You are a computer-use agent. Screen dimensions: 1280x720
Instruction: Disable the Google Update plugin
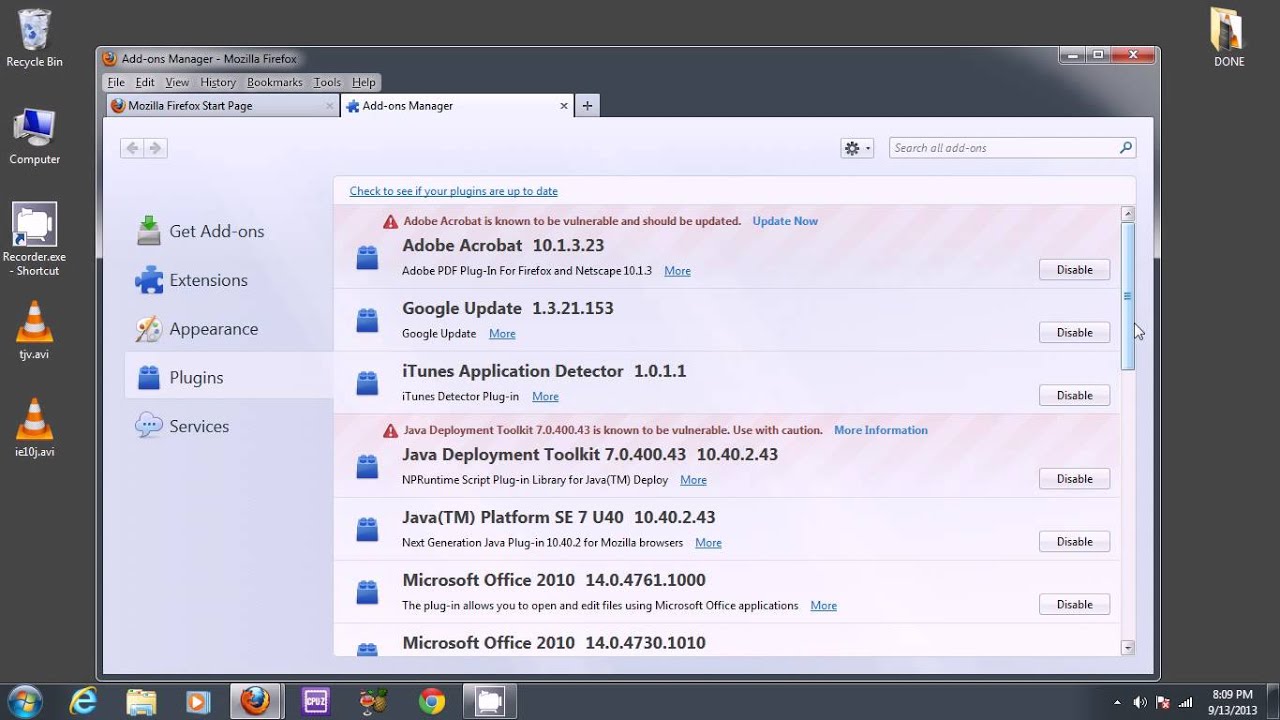[x=1075, y=333]
